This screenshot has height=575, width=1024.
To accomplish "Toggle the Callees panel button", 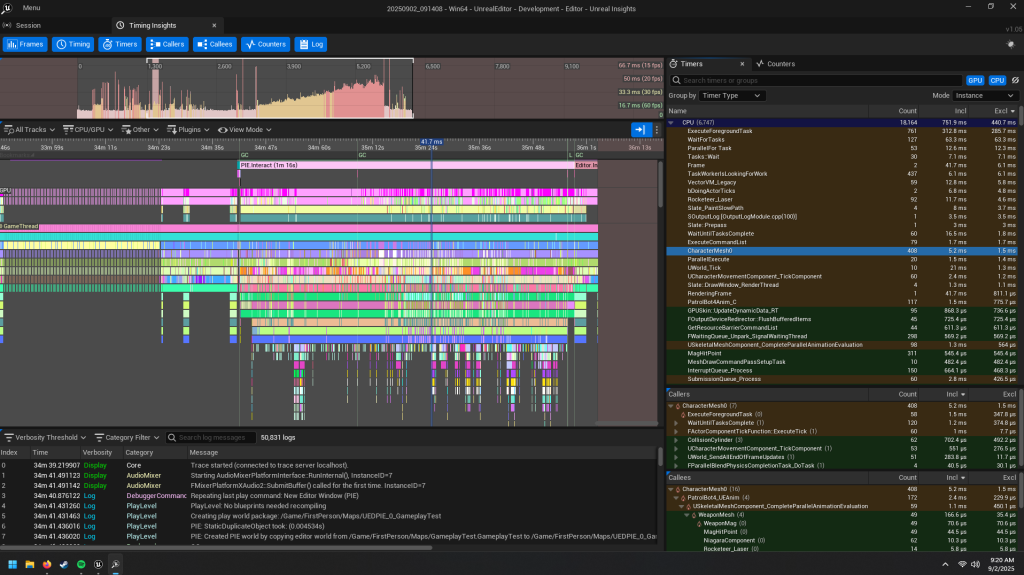I will pyautogui.click(x=215, y=44).
